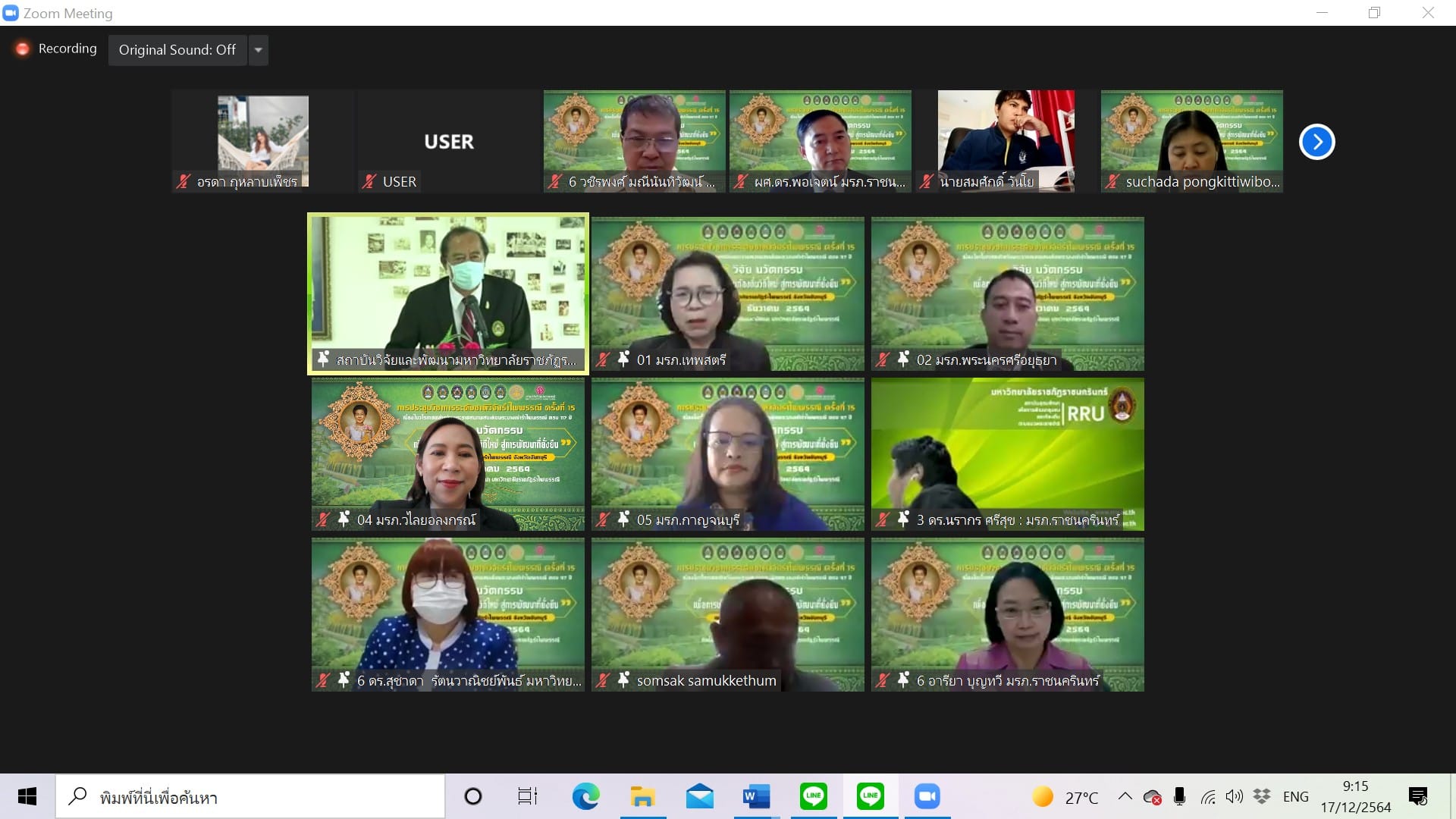Viewport: 1456px width, 819px height.
Task: Open the 27°C weather widget
Action: (x=1065, y=797)
